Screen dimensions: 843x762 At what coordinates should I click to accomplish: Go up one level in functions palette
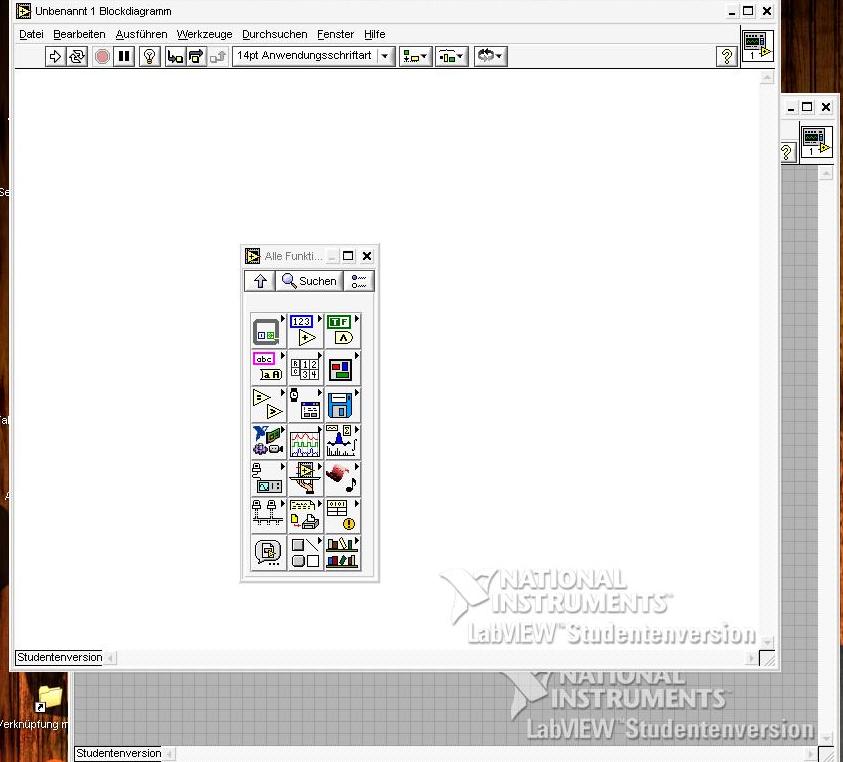tap(260, 281)
